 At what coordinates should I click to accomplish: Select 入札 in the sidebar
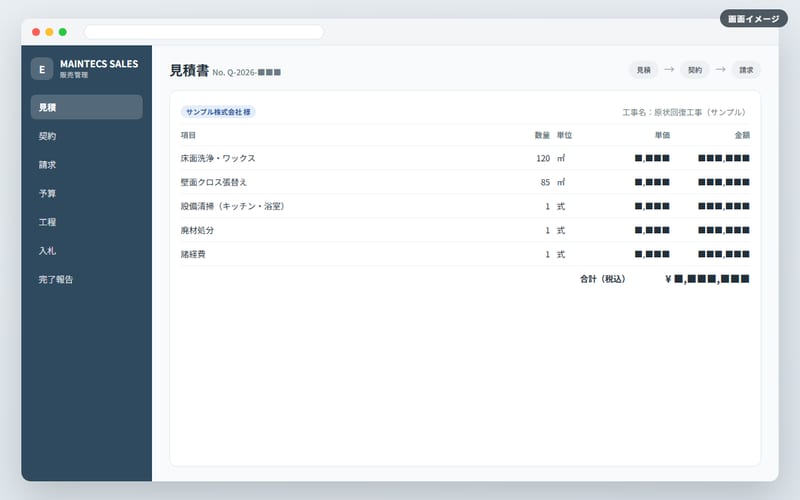(87, 251)
